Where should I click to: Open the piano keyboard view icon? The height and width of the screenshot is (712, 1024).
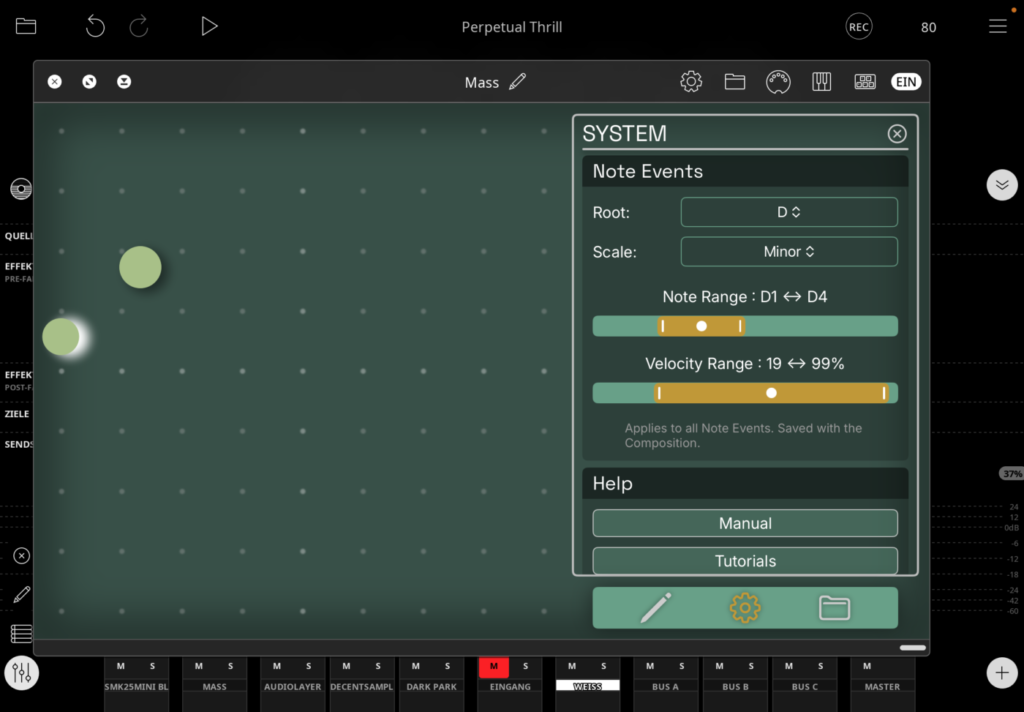822,82
